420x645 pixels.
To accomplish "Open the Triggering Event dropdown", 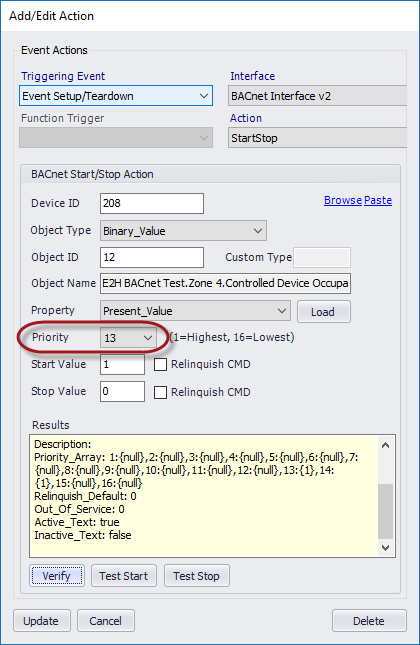I will coord(116,96).
